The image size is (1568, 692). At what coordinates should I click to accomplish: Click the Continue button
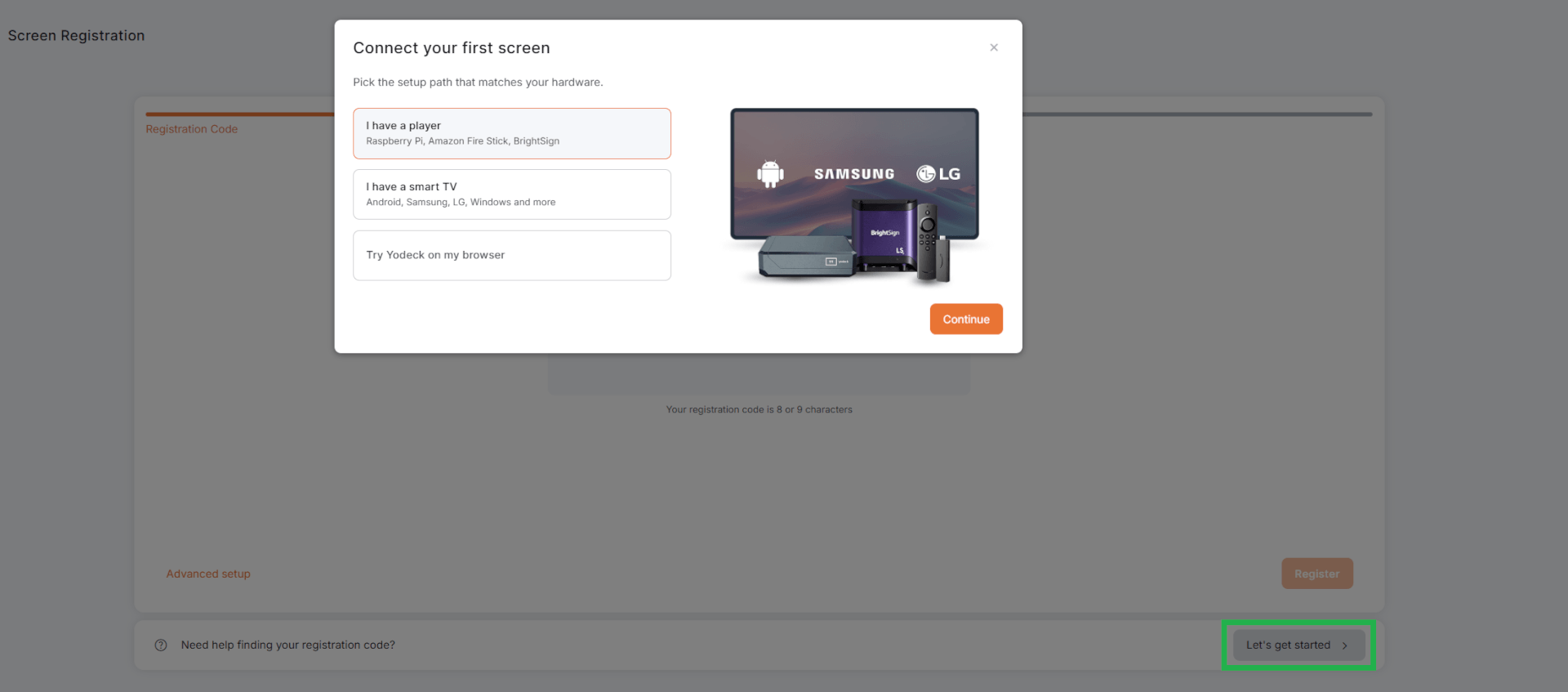(966, 319)
